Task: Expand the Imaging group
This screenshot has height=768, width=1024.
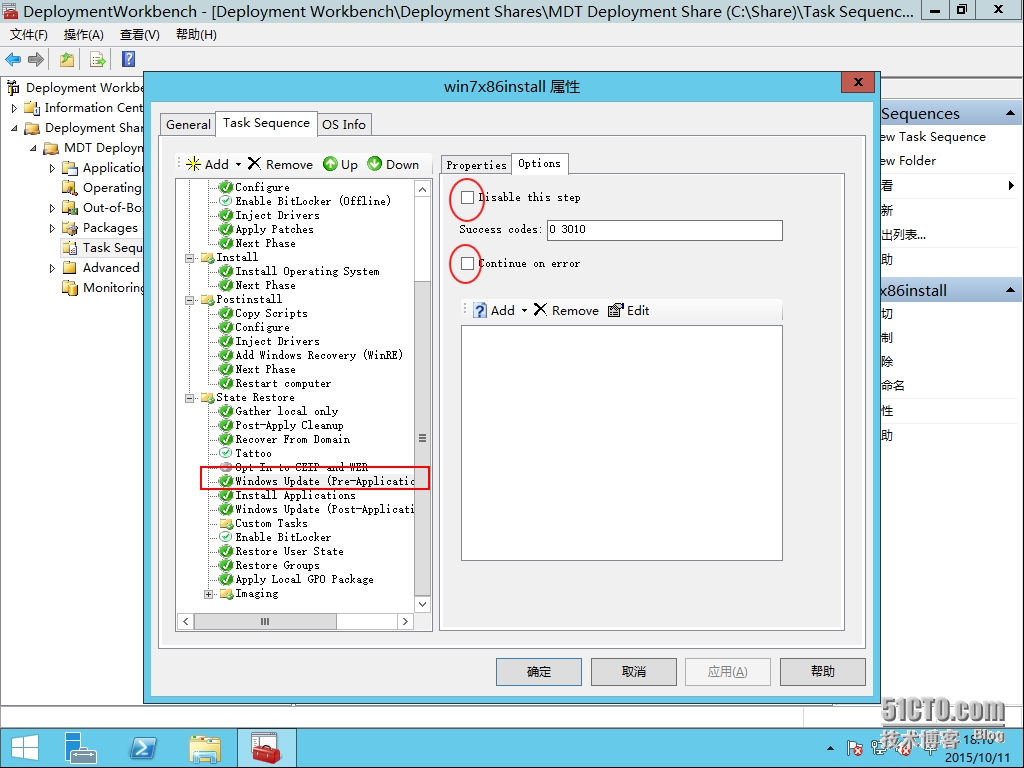Action: [x=208, y=594]
